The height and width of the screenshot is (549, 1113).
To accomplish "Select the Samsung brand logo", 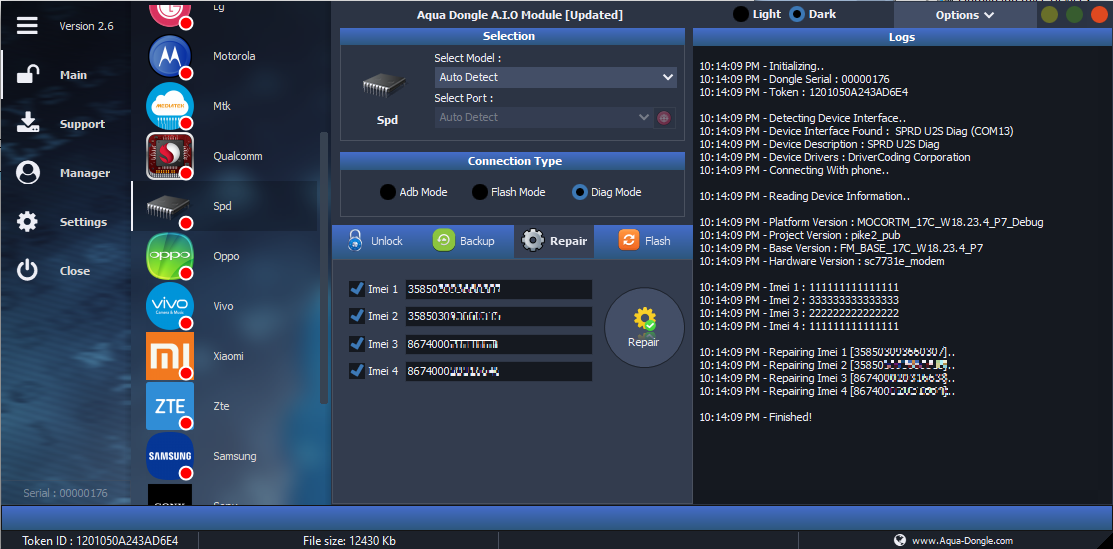I will pyautogui.click(x=170, y=456).
